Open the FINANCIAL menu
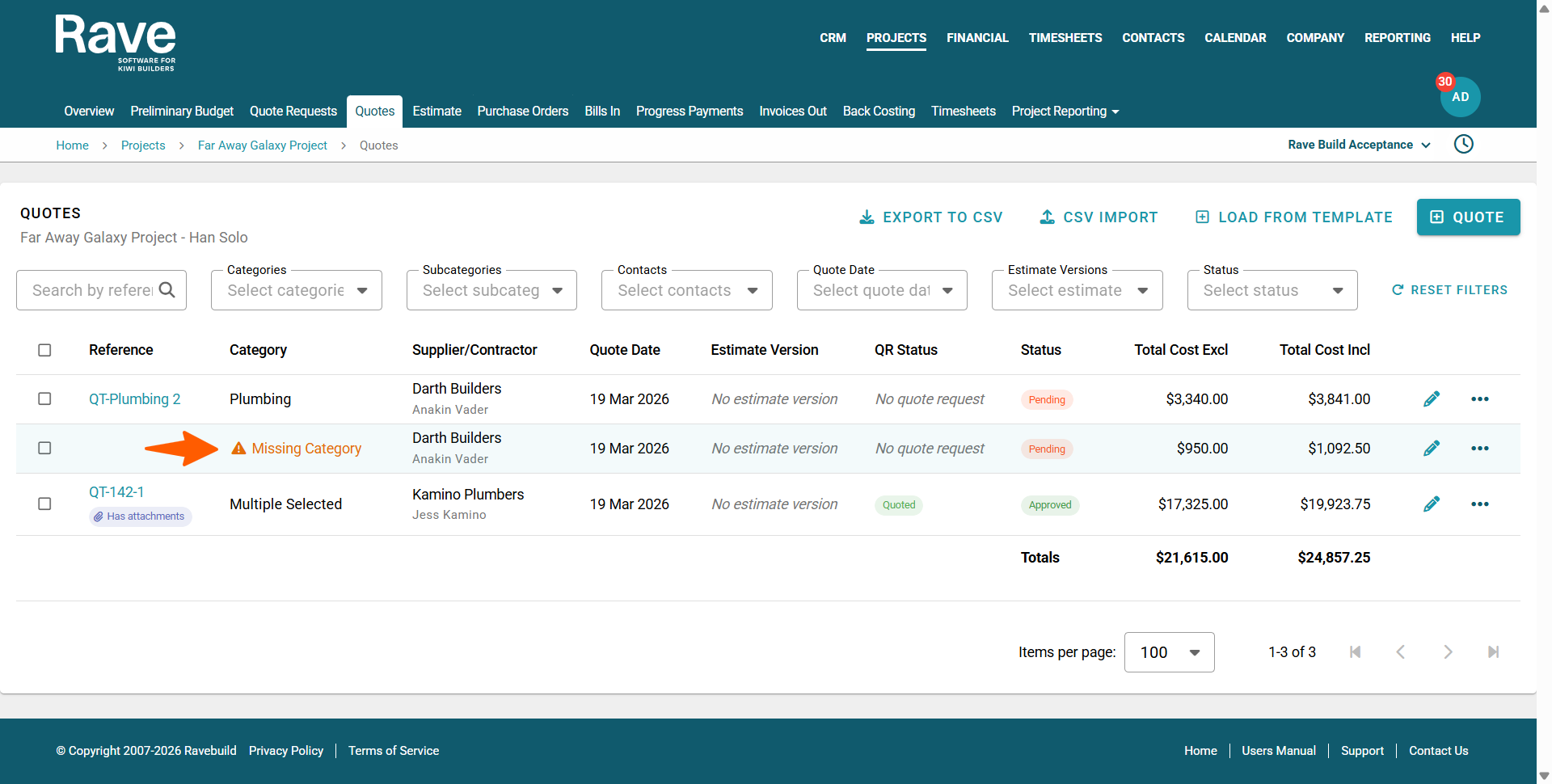This screenshot has height=784, width=1552. click(976, 38)
